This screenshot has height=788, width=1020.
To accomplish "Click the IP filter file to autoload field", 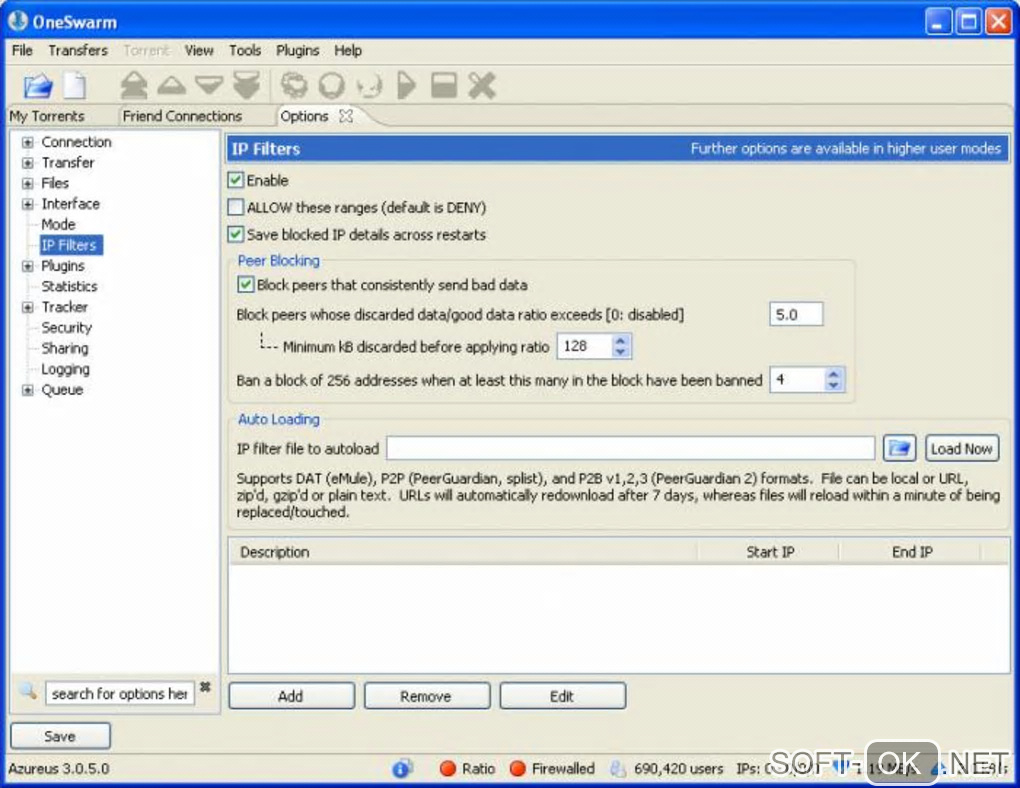I will [630, 448].
